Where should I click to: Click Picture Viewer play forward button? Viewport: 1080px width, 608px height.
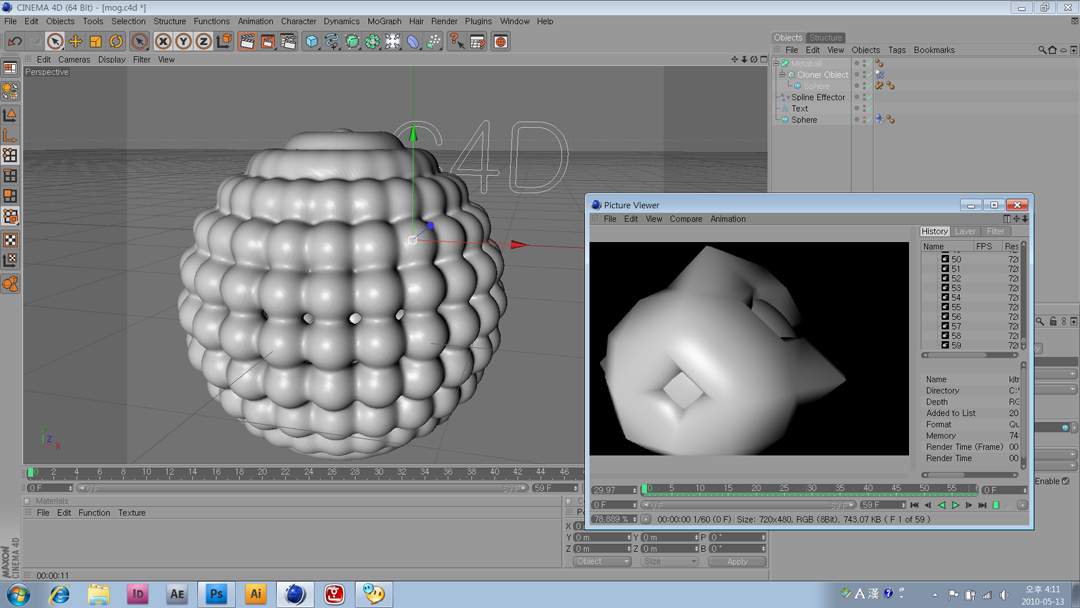pyautogui.click(x=955, y=505)
